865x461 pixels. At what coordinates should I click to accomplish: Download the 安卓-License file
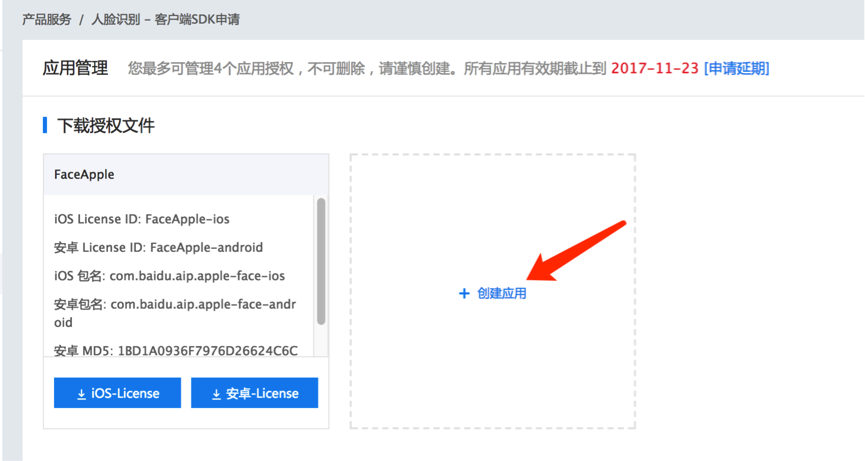click(254, 393)
